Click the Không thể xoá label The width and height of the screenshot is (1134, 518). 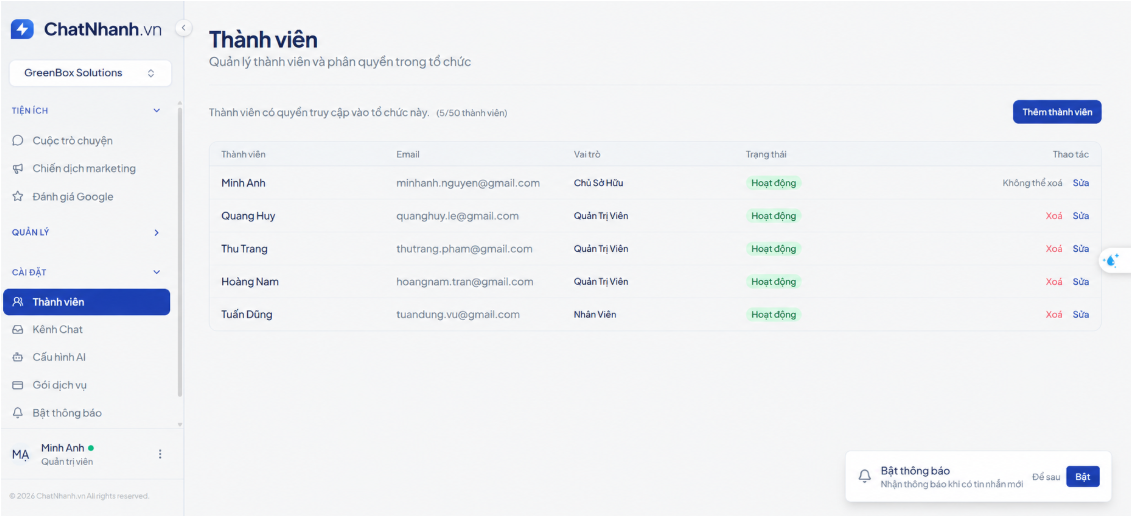click(1033, 183)
